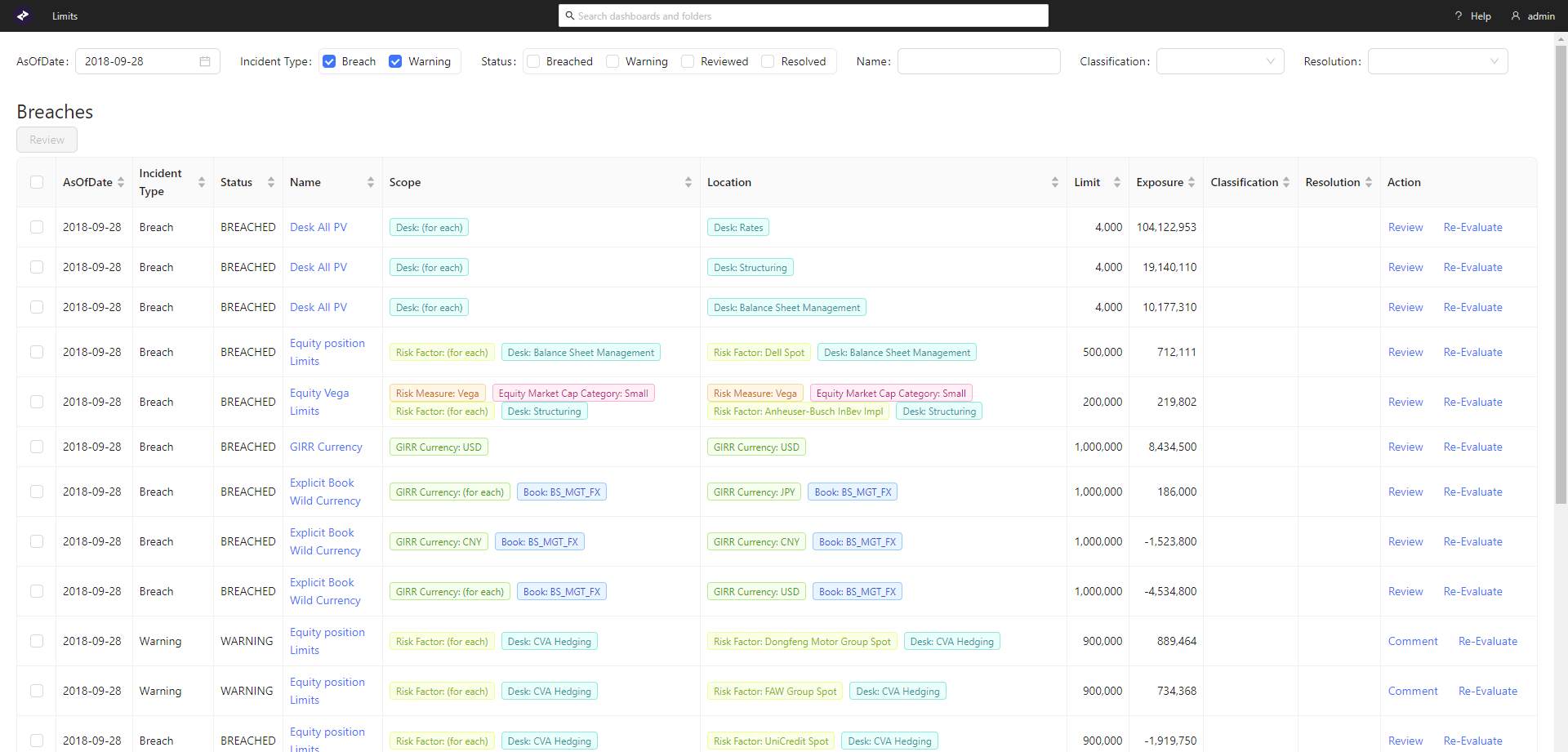Uncheck the Breach incident type checkbox
Viewport: 1568px width, 752px height.
(329, 61)
